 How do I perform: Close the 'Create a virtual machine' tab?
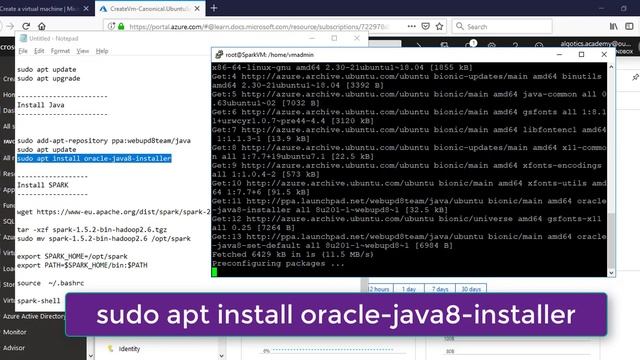86,9
